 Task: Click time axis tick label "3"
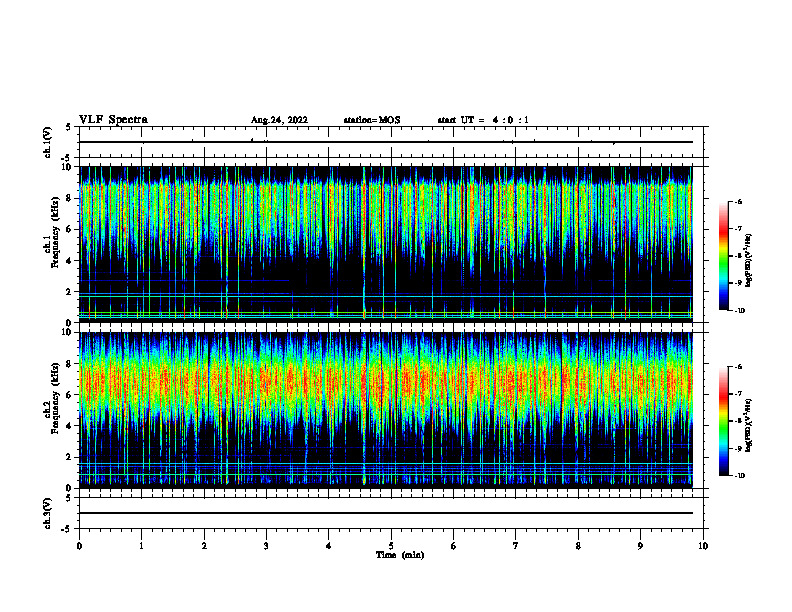tap(266, 546)
